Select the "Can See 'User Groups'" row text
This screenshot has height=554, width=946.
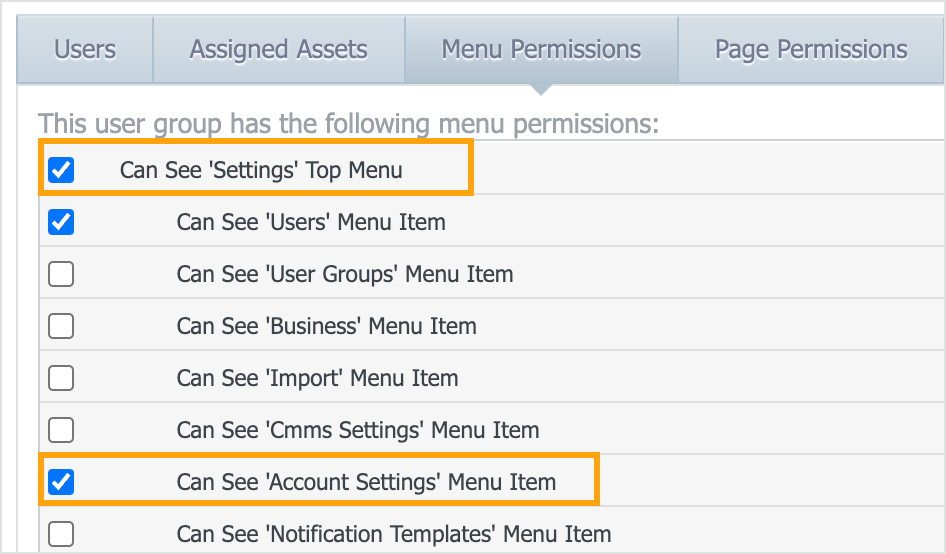(x=345, y=274)
